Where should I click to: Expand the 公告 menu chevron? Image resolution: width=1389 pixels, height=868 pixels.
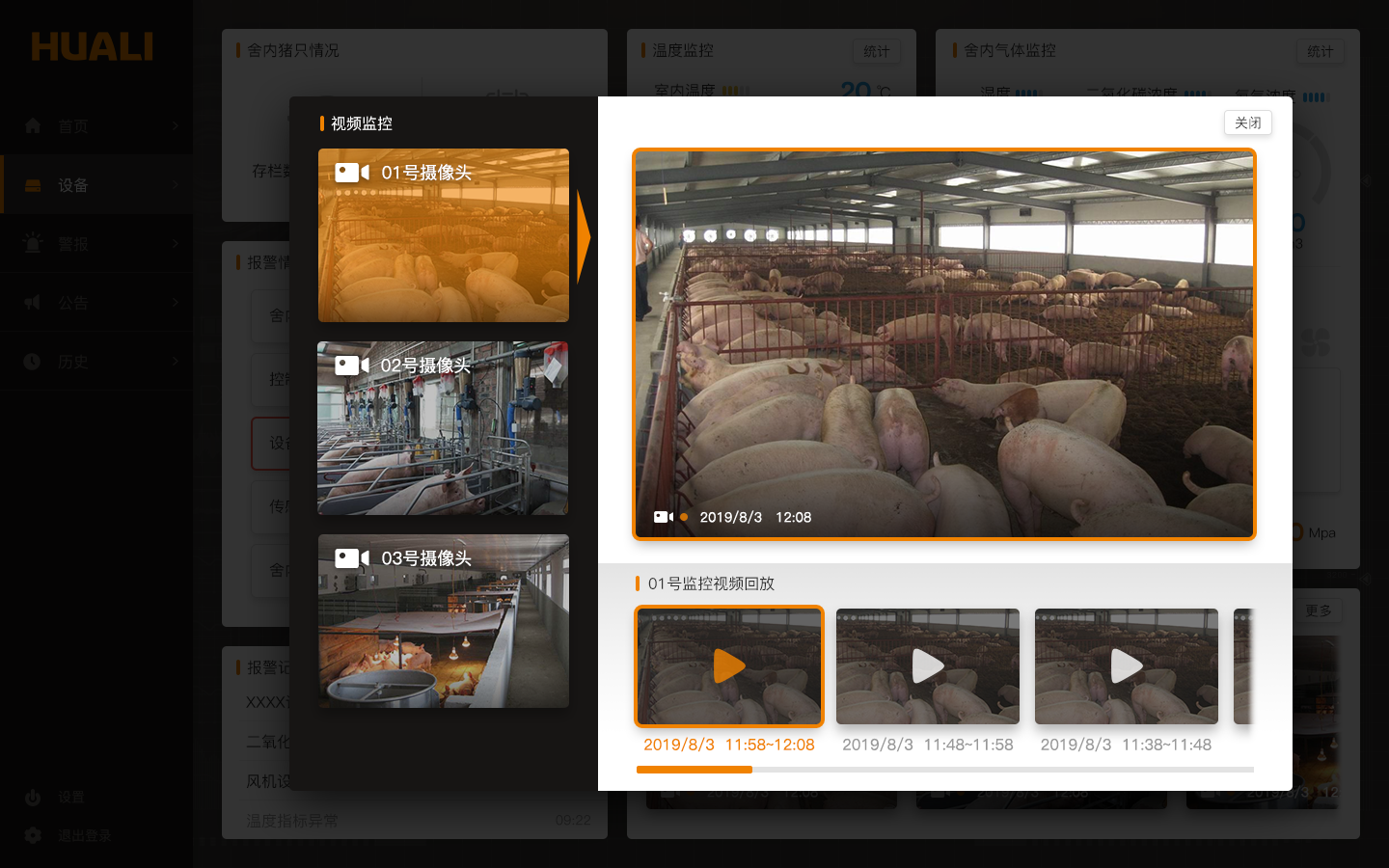[x=175, y=303]
